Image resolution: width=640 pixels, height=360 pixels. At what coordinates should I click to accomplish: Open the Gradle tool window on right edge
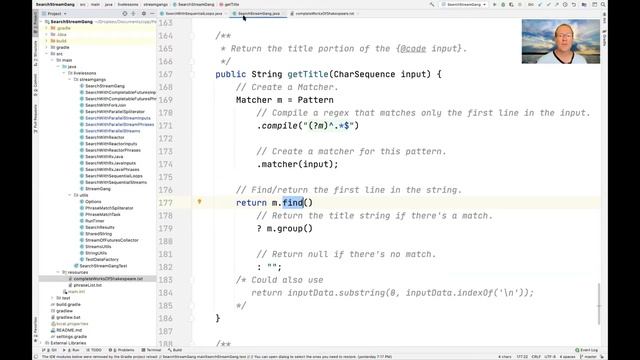604,39
